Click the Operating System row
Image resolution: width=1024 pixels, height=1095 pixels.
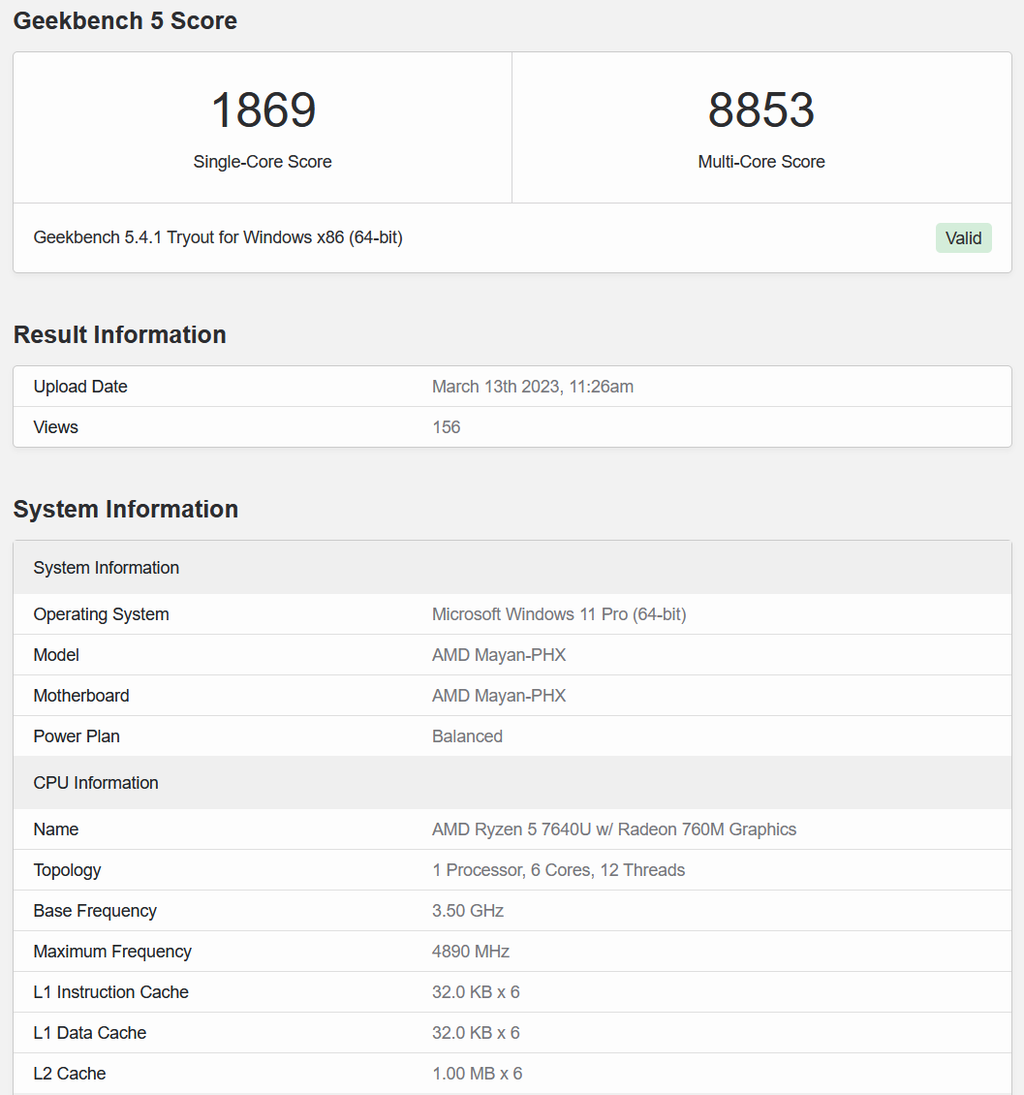(x=100, y=614)
